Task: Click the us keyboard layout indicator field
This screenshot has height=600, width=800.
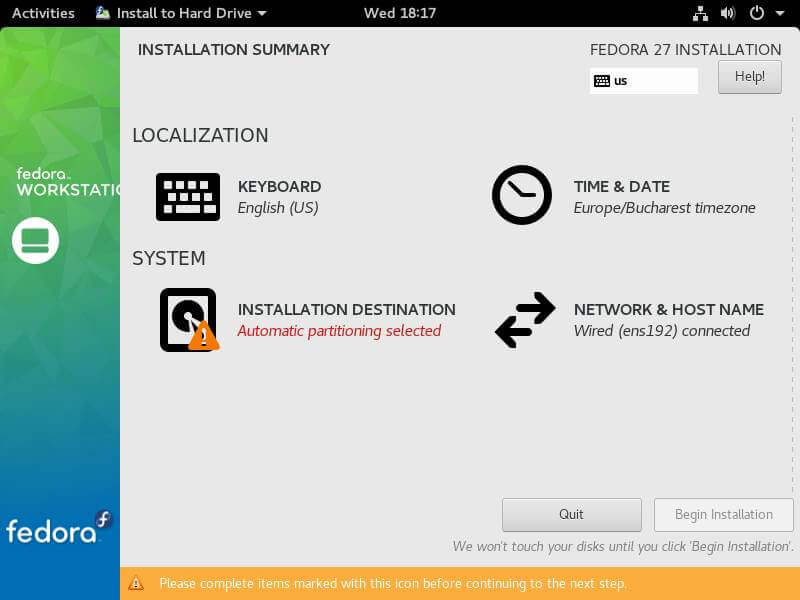Action: [643, 81]
